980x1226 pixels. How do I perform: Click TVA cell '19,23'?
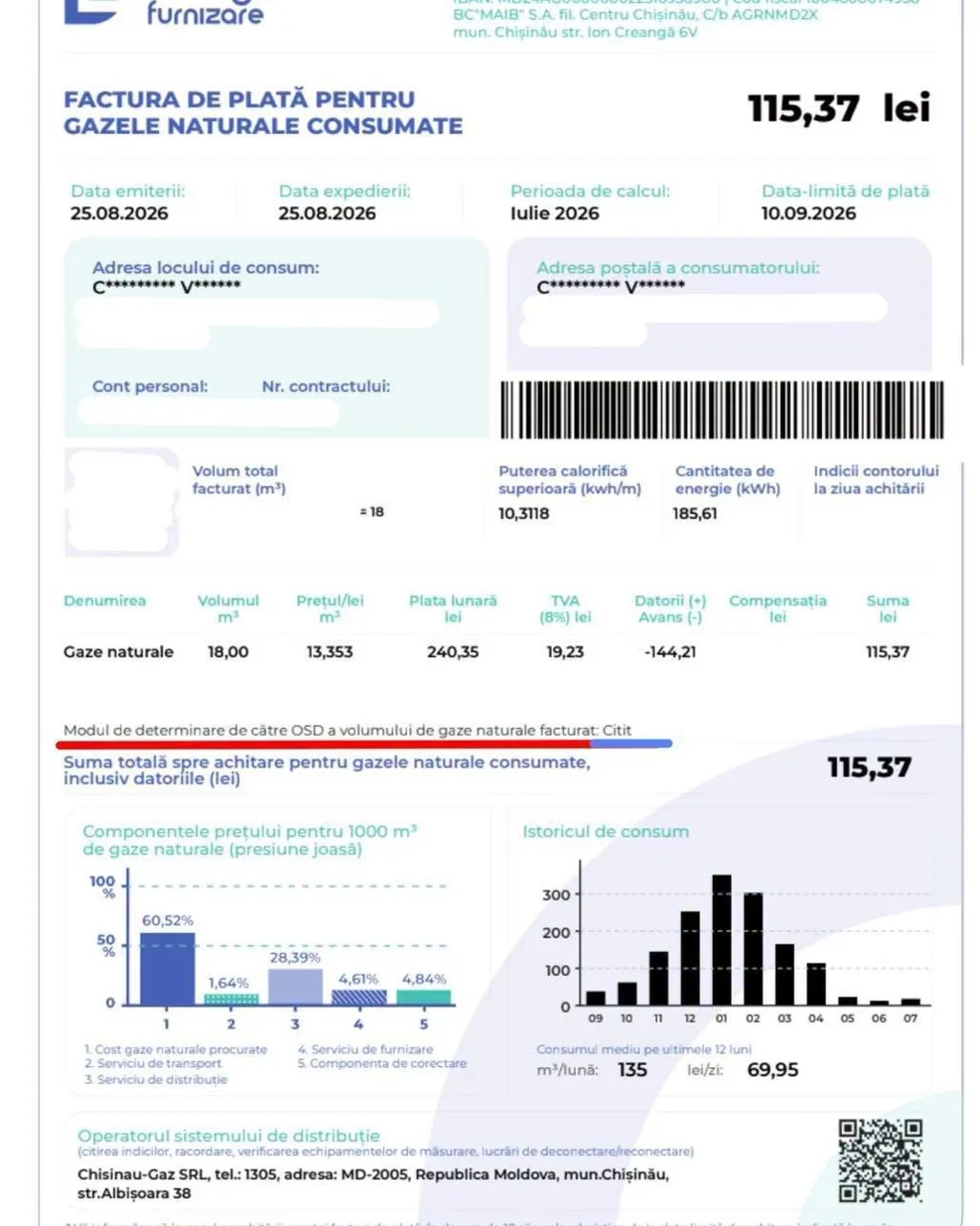[x=565, y=652]
